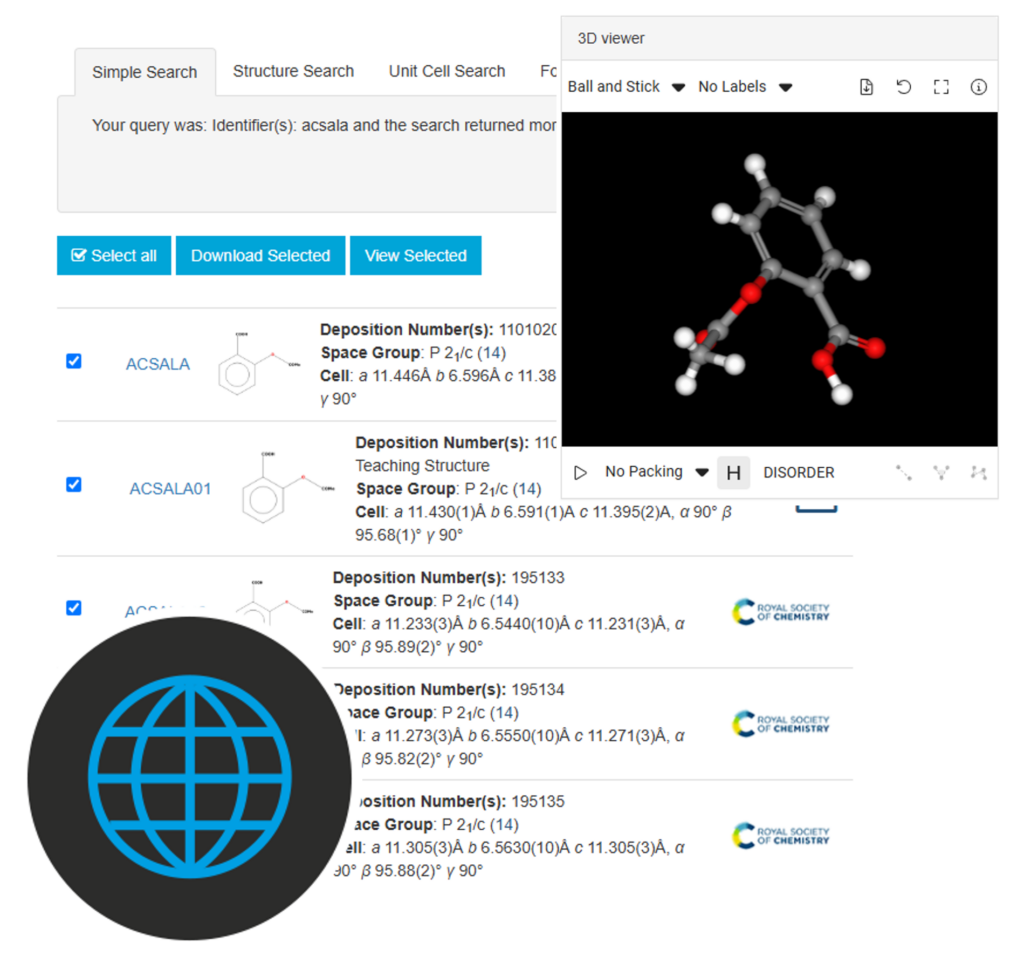Click the large blue globe icon
Viewport: 1024px width, 963px height.
[189, 779]
